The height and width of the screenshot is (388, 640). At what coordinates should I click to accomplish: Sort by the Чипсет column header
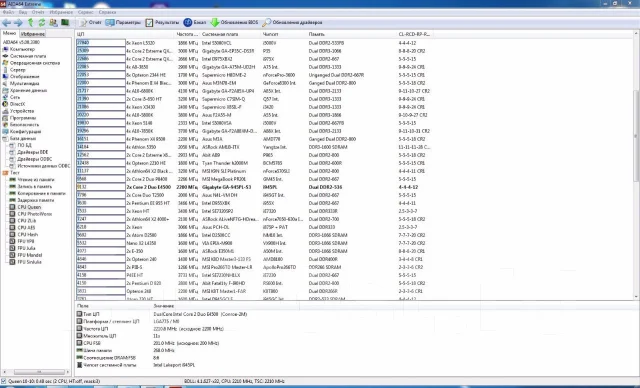click(x=284, y=34)
